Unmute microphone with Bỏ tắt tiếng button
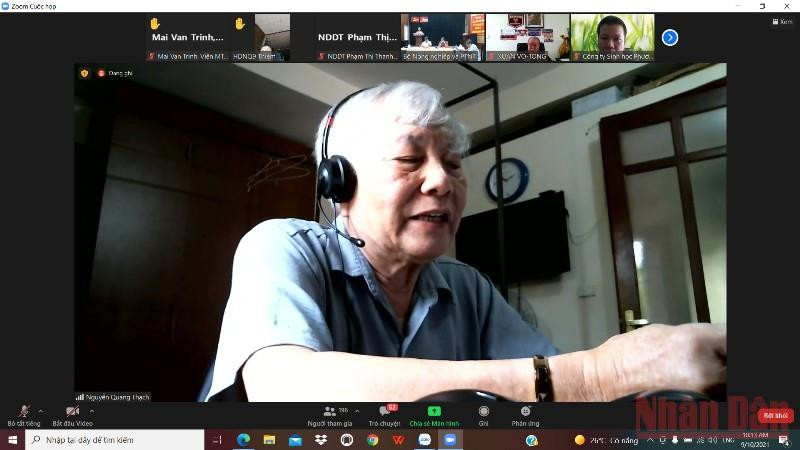Screen dimensions: 800x450 pos(23,416)
